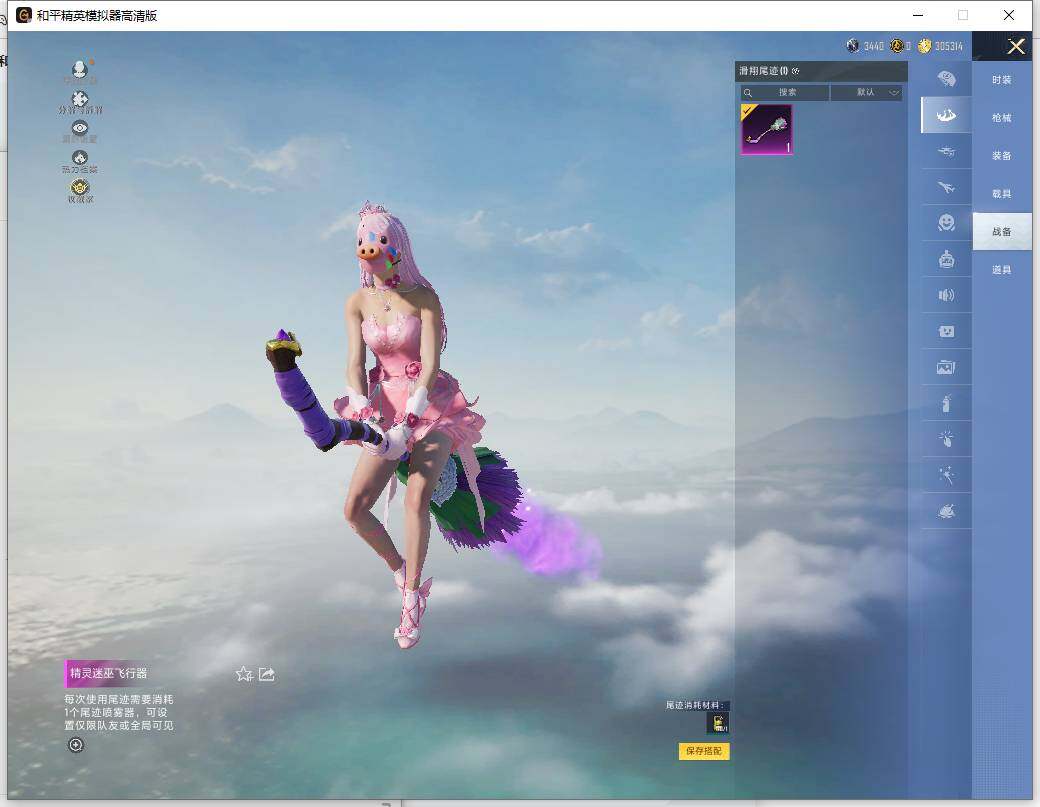
Task: Click the 精灵迷巫飞行器 item name label
Action: (x=109, y=673)
